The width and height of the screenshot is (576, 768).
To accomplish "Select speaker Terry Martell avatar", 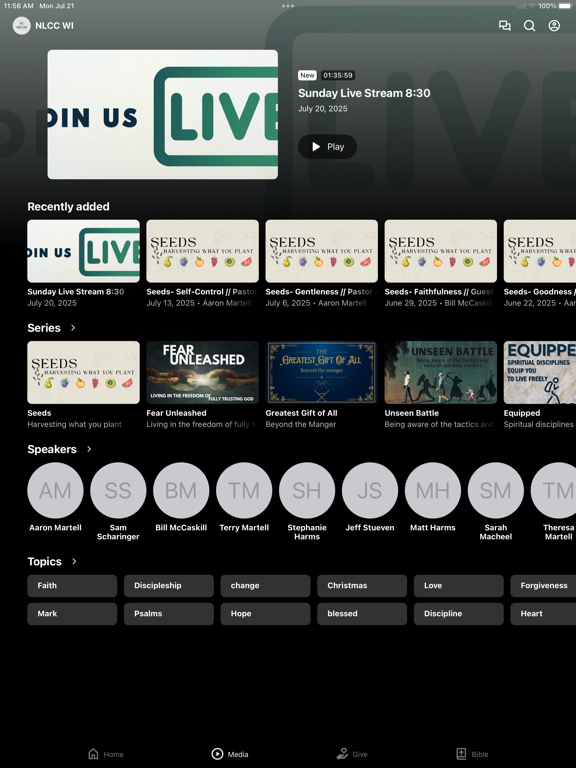I will click(244, 490).
